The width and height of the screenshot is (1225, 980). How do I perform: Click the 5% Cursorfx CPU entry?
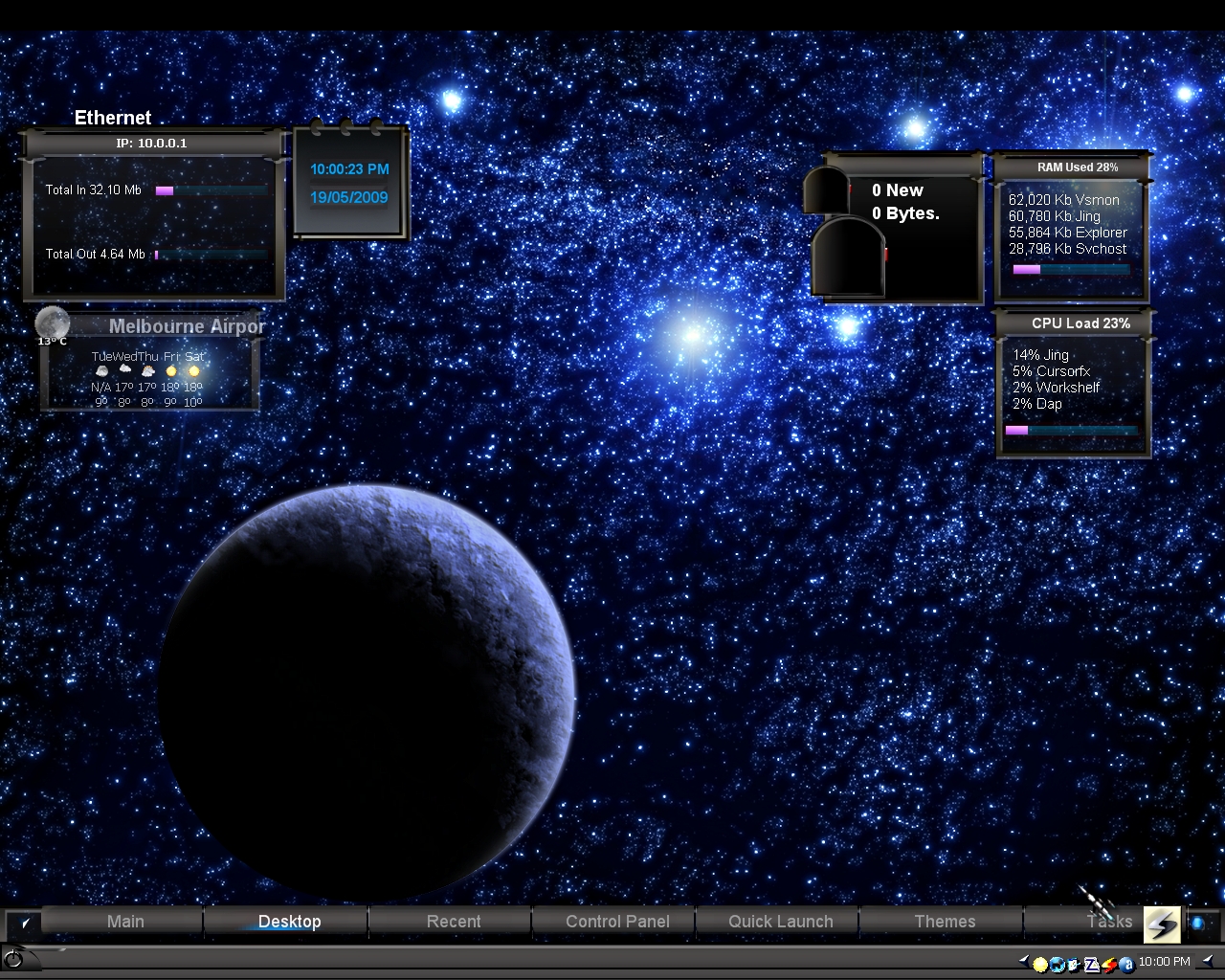pos(1052,371)
